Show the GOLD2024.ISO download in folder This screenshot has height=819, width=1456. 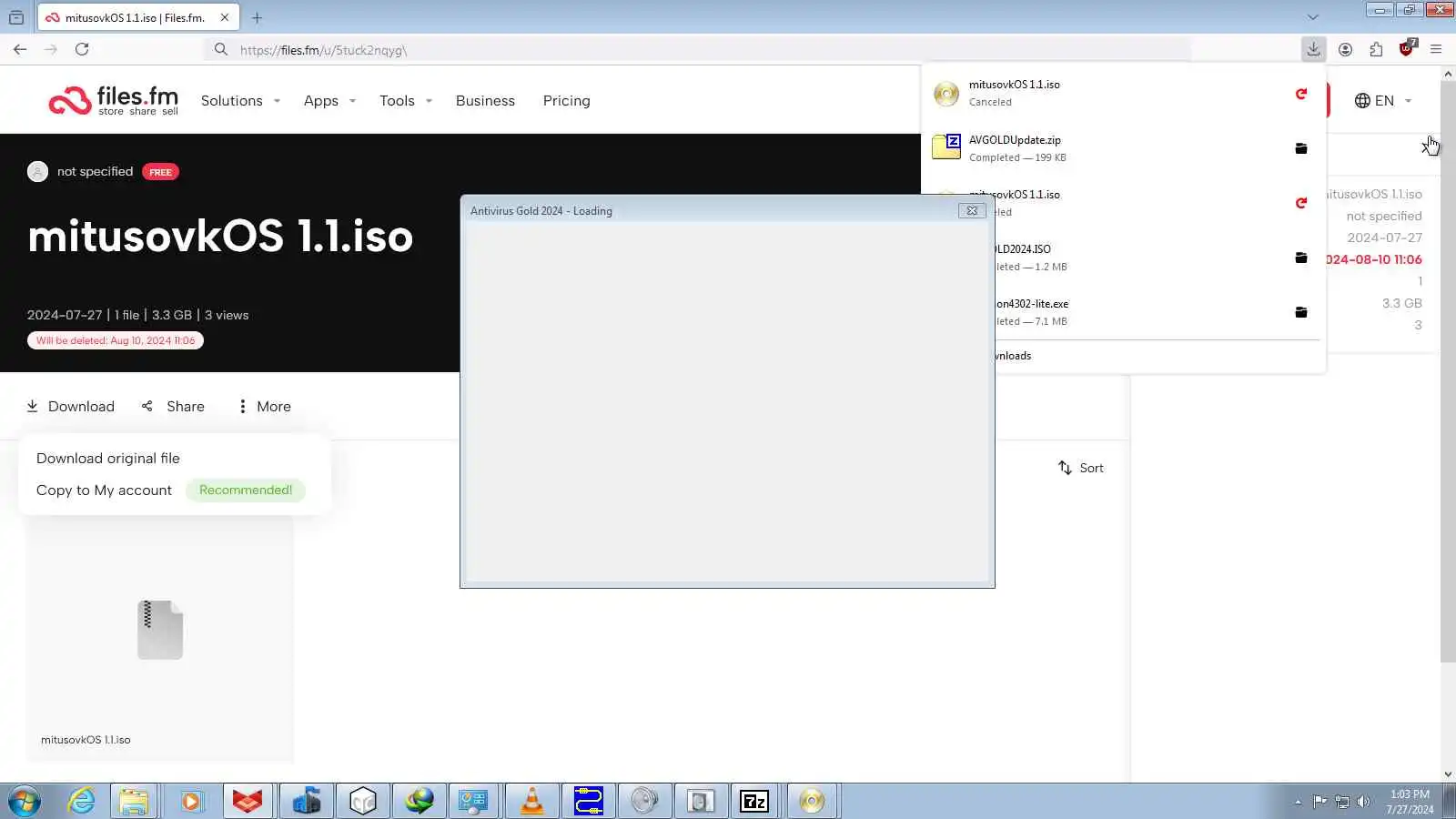(1301, 258)
